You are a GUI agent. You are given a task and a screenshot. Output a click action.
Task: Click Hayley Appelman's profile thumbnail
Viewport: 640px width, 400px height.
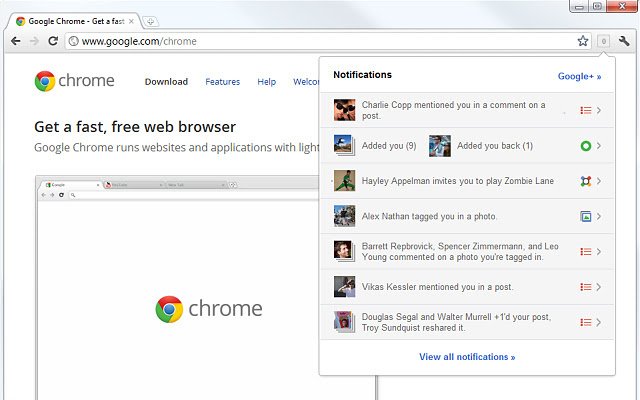pyautogui.click(x=345, y=181)
